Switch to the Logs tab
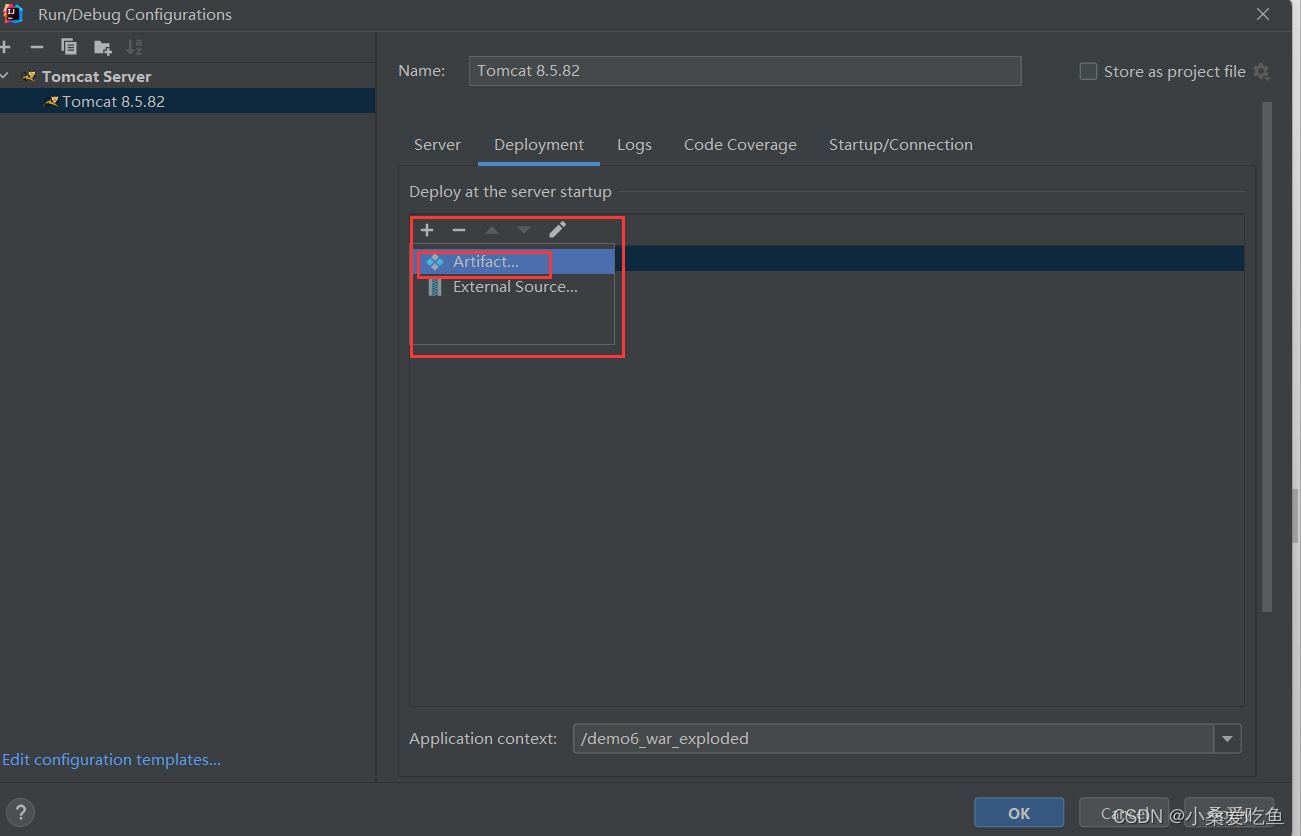The width and height of the screenshot is (1301, 836). click(634, 145)
